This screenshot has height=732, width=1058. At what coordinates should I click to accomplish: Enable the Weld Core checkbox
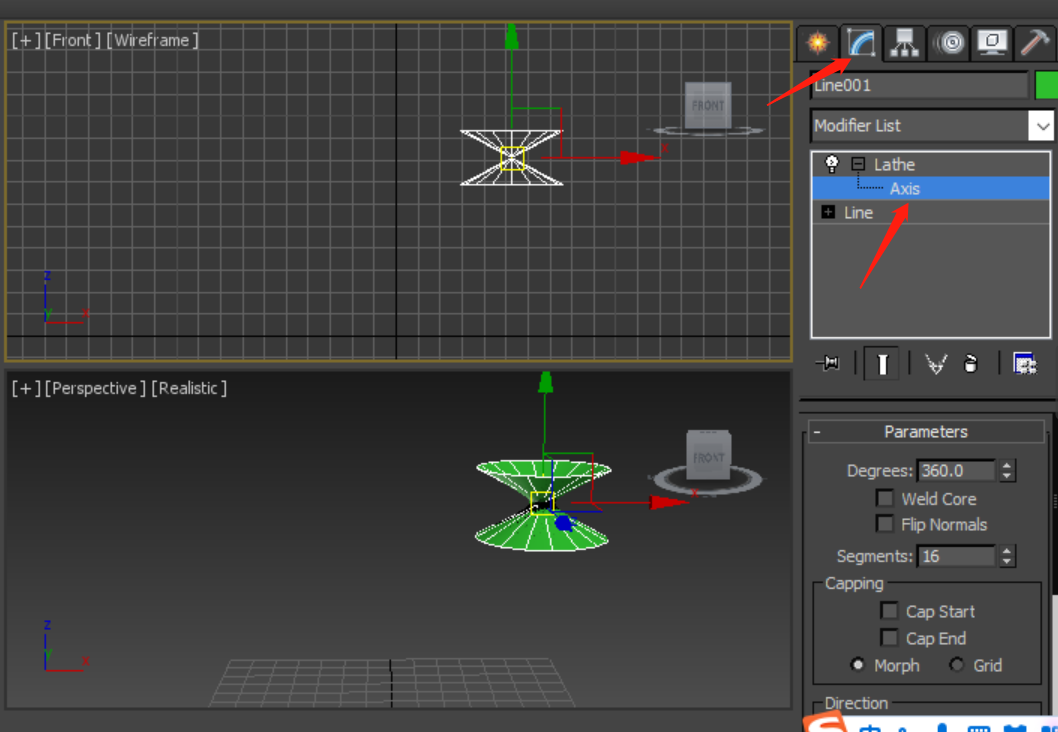885,498
